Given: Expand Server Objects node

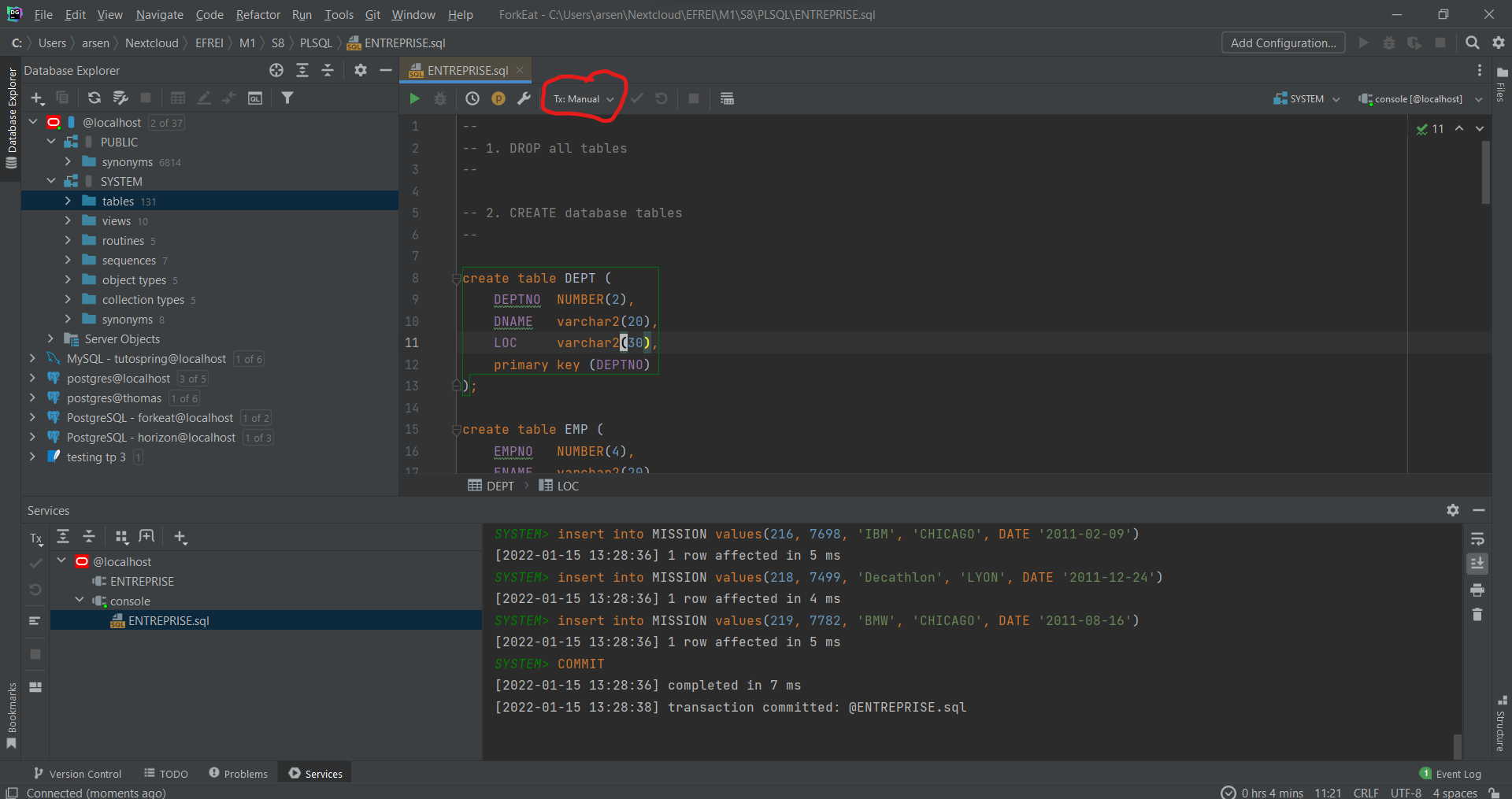Looking at the screenshot, I should click(x=51, y=338).
